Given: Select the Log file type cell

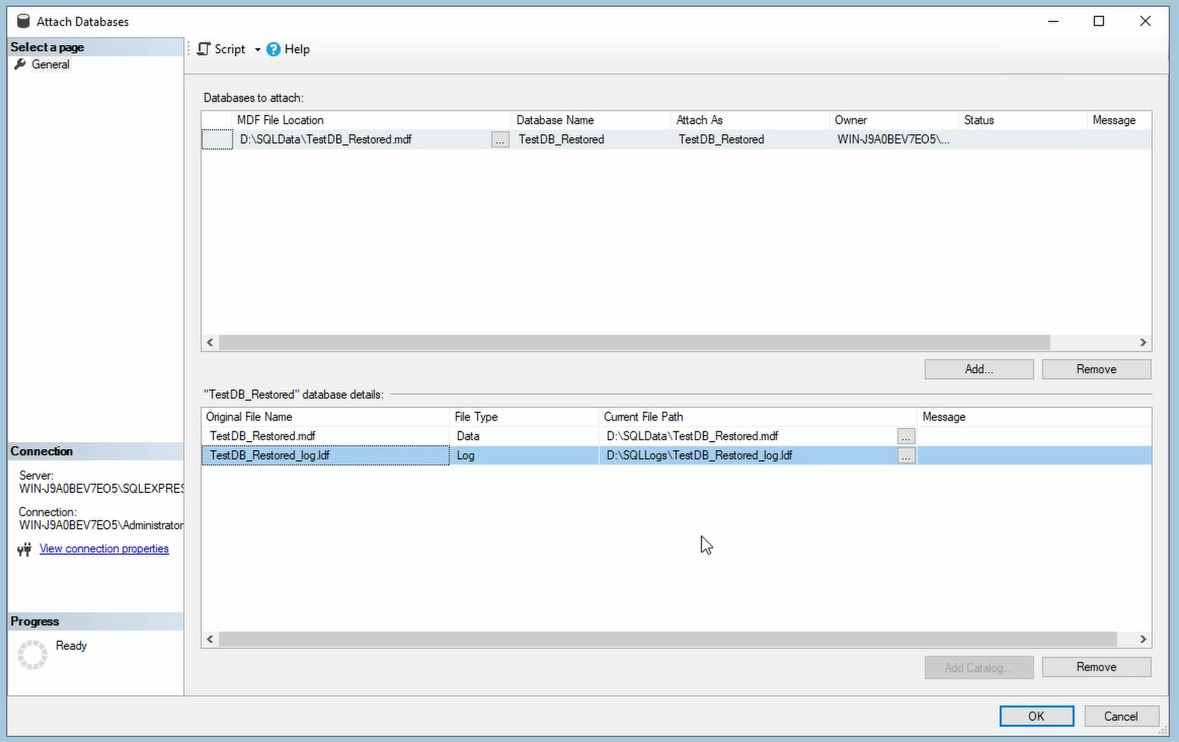Looking at the screenshot, I should pos(524,456).
